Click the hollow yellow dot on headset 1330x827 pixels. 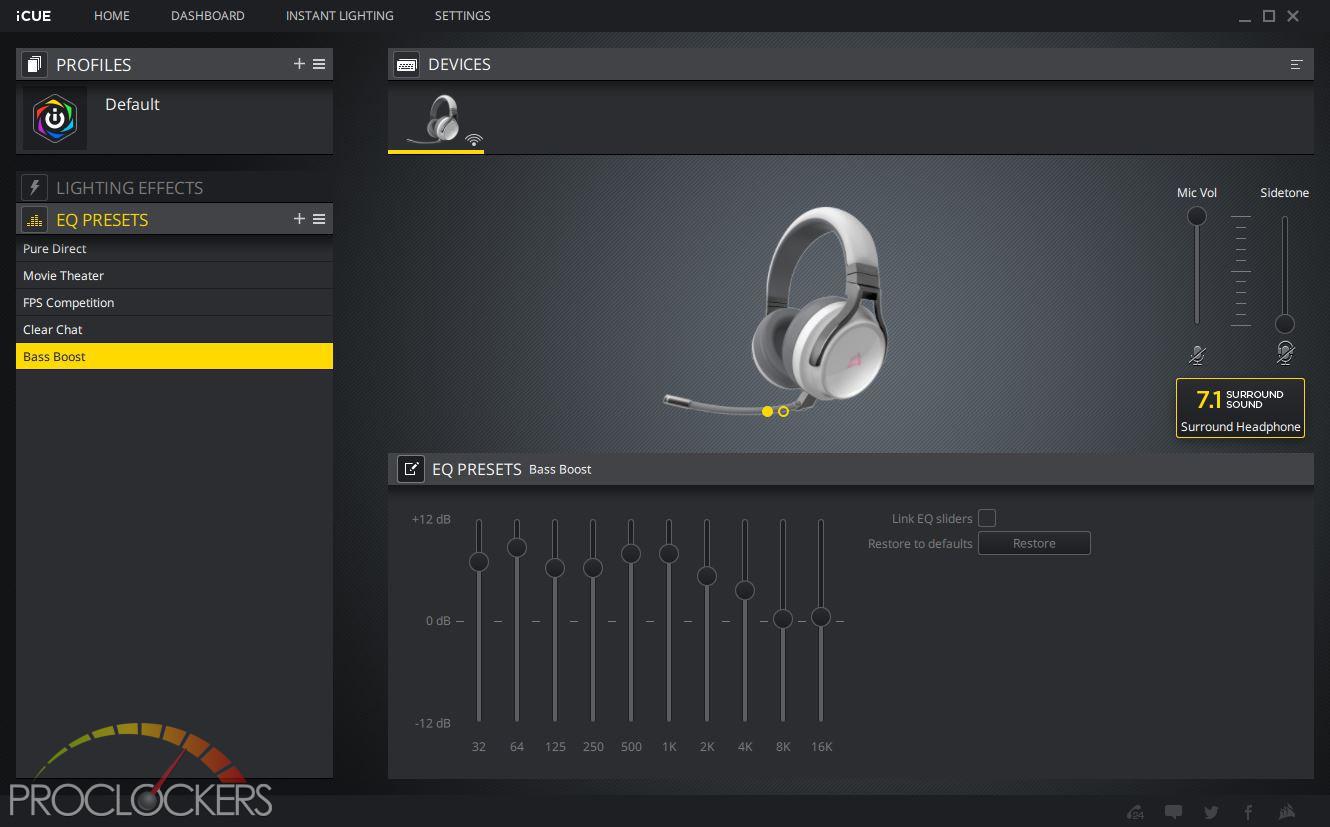pos(783,411)
